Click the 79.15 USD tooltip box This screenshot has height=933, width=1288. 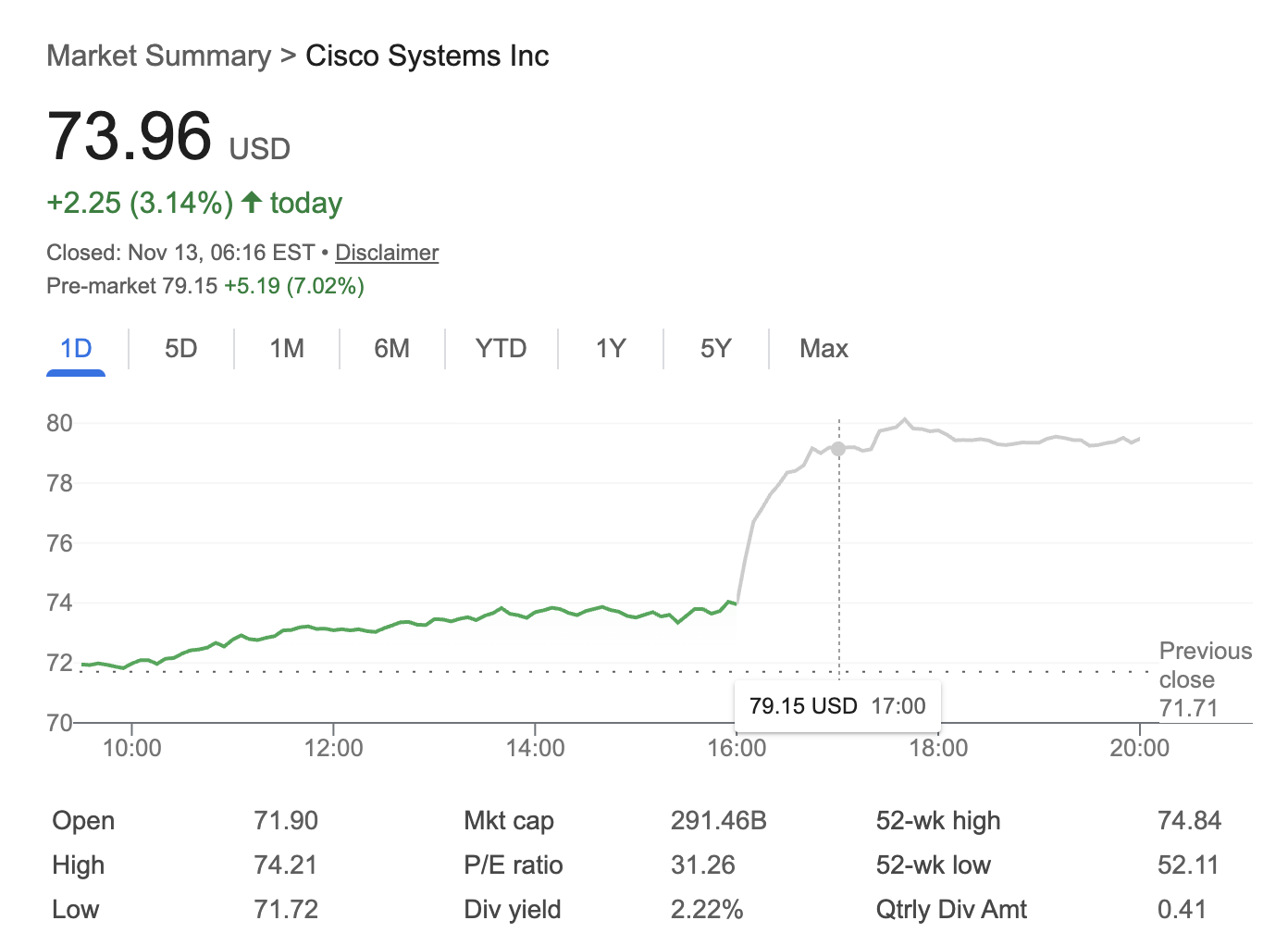836,705
